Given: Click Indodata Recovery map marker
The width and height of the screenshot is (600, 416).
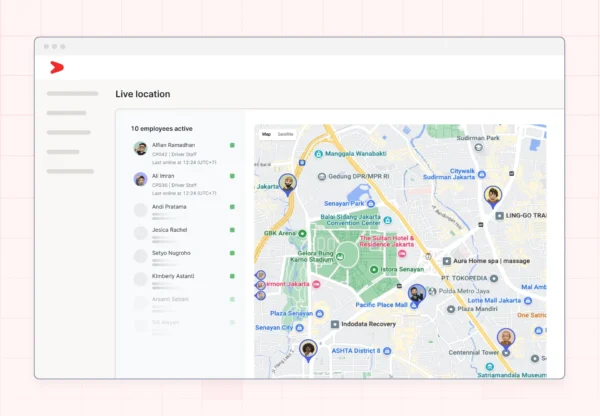Looking at the screenshot, I should [x=335, y=324].
